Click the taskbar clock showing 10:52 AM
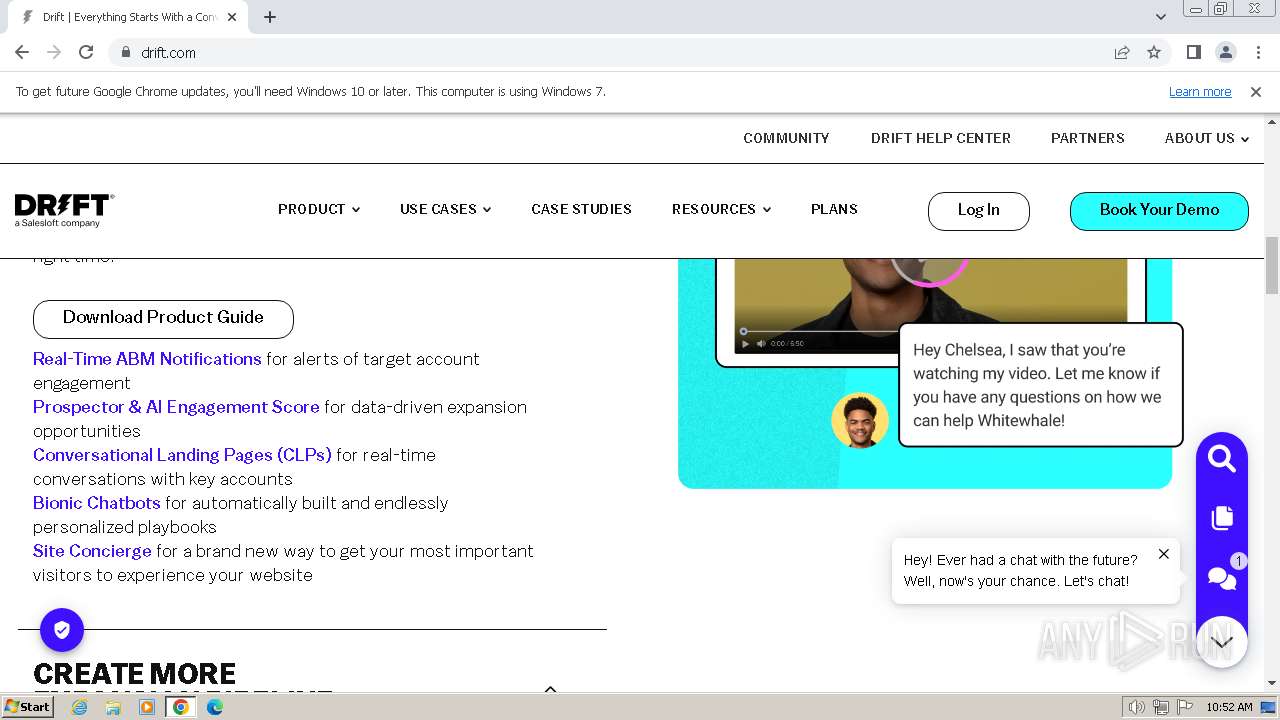1280x720 pixels. 1229,707
